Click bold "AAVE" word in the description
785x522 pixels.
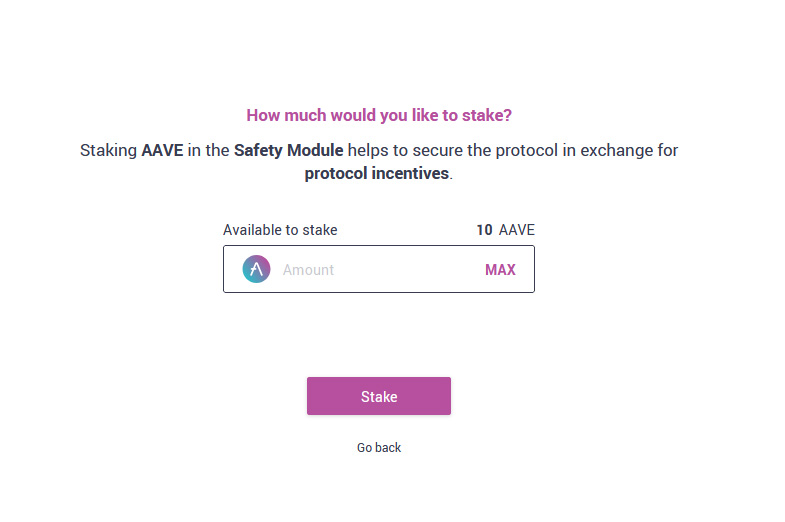tap(162, 150)
